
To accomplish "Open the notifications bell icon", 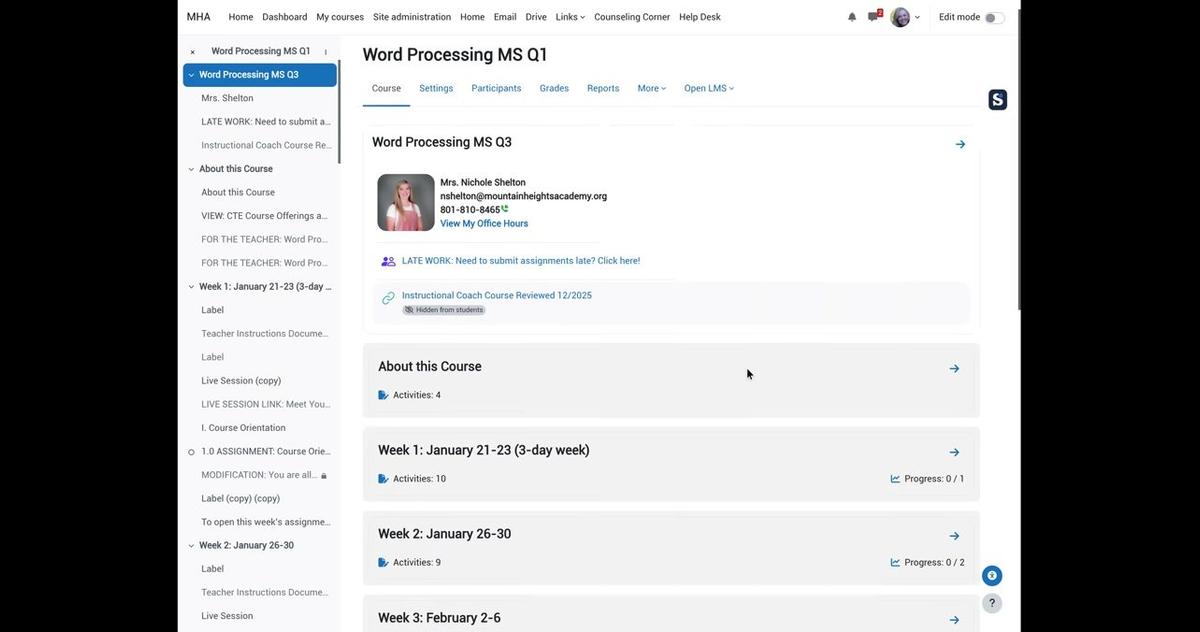I will tap(852, 17).
